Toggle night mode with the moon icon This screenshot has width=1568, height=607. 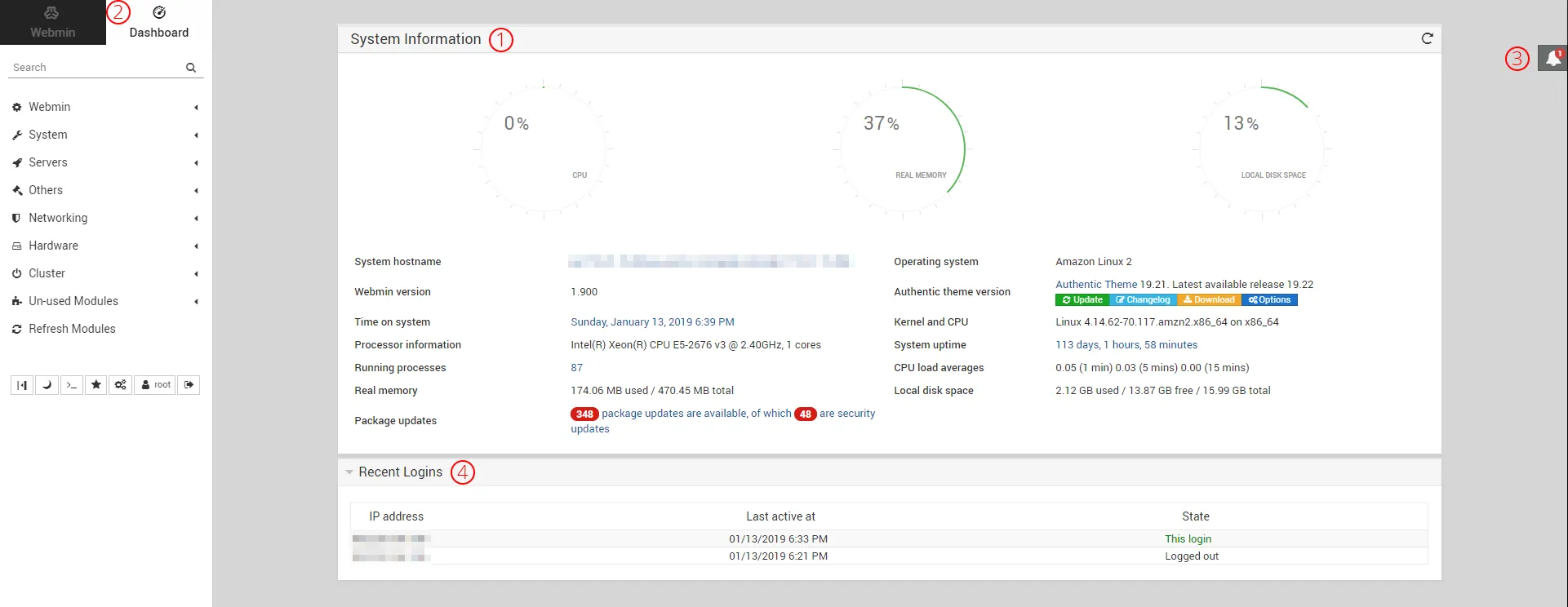pos(47,385)
